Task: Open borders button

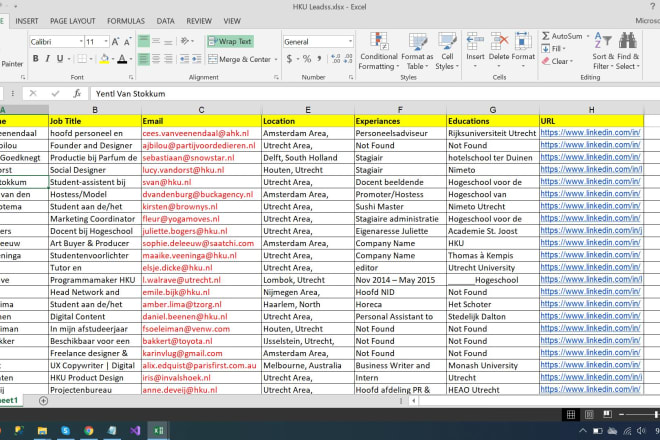Action: pos(82,59)
